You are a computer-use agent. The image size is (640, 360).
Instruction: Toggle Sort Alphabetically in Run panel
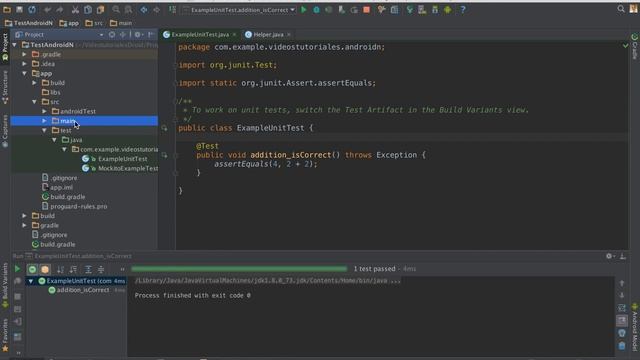(60, 269)
